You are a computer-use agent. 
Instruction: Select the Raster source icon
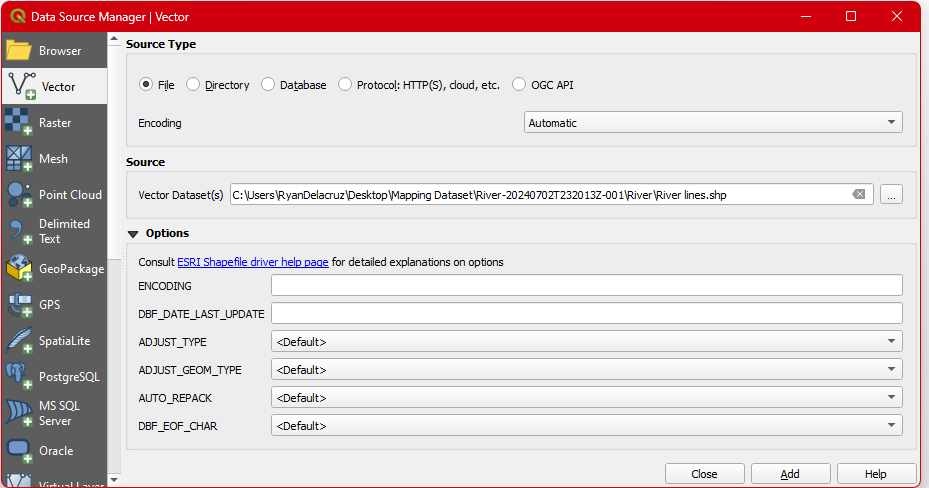click(19, 123)
